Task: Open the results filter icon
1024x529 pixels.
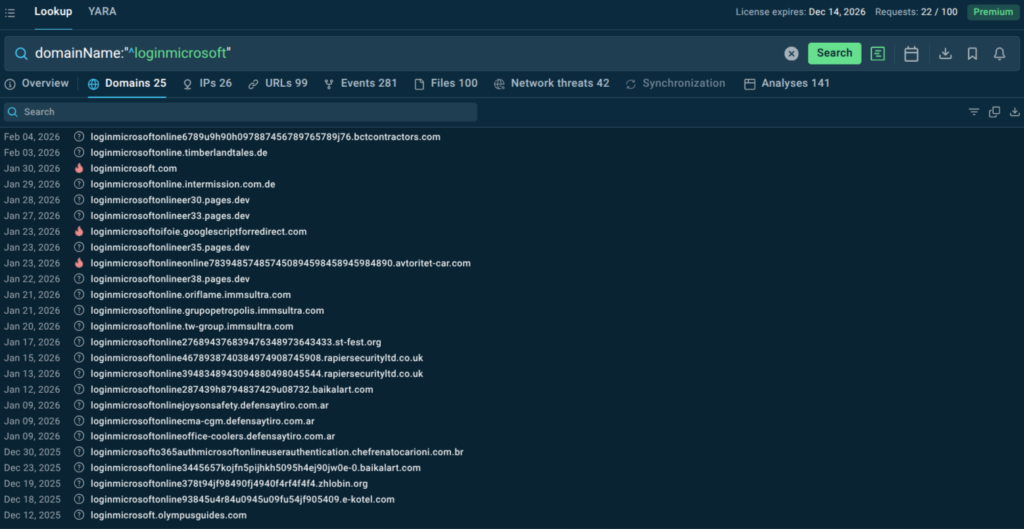Action: [974, 112]
